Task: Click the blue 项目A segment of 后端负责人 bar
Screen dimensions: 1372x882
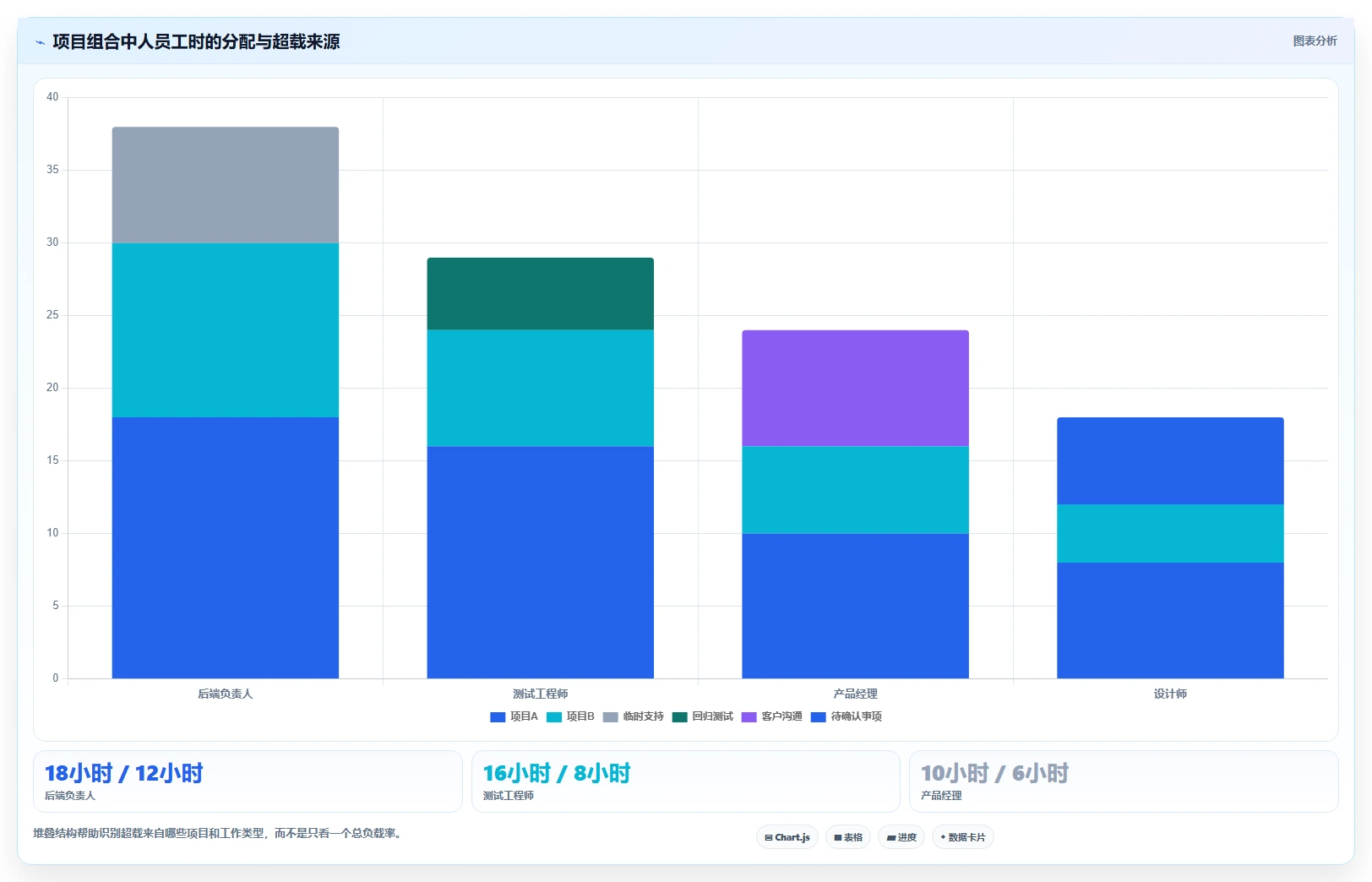Action: [x=226, y=547]
